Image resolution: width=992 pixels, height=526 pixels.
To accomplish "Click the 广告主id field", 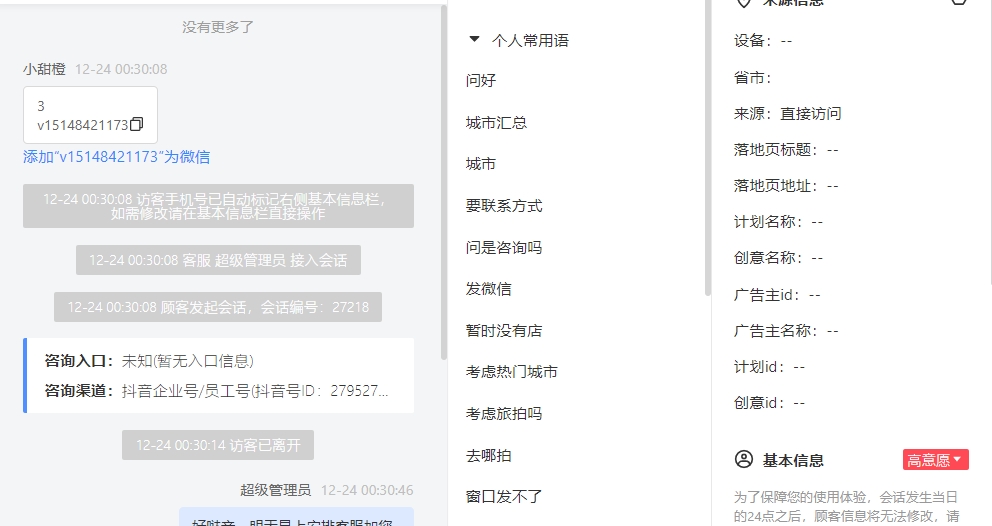I will (777, 295).
